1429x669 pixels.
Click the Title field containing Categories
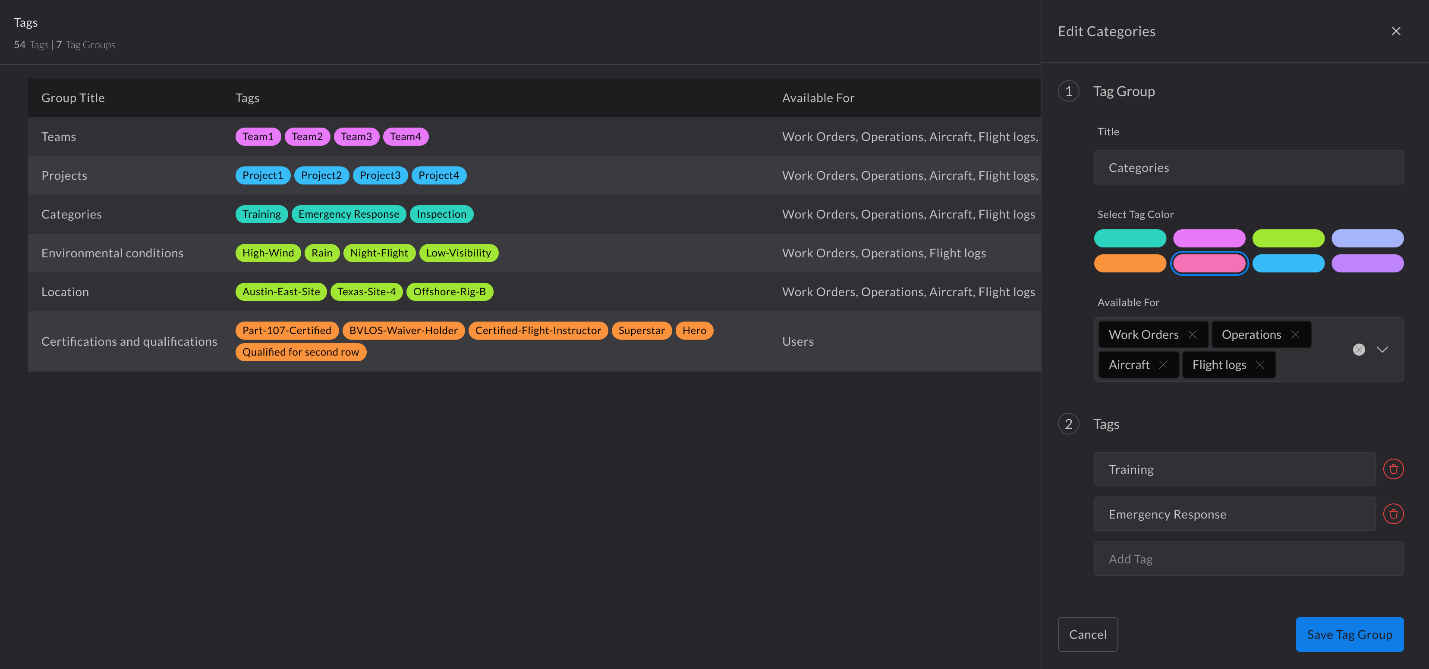pos(1248,168)
